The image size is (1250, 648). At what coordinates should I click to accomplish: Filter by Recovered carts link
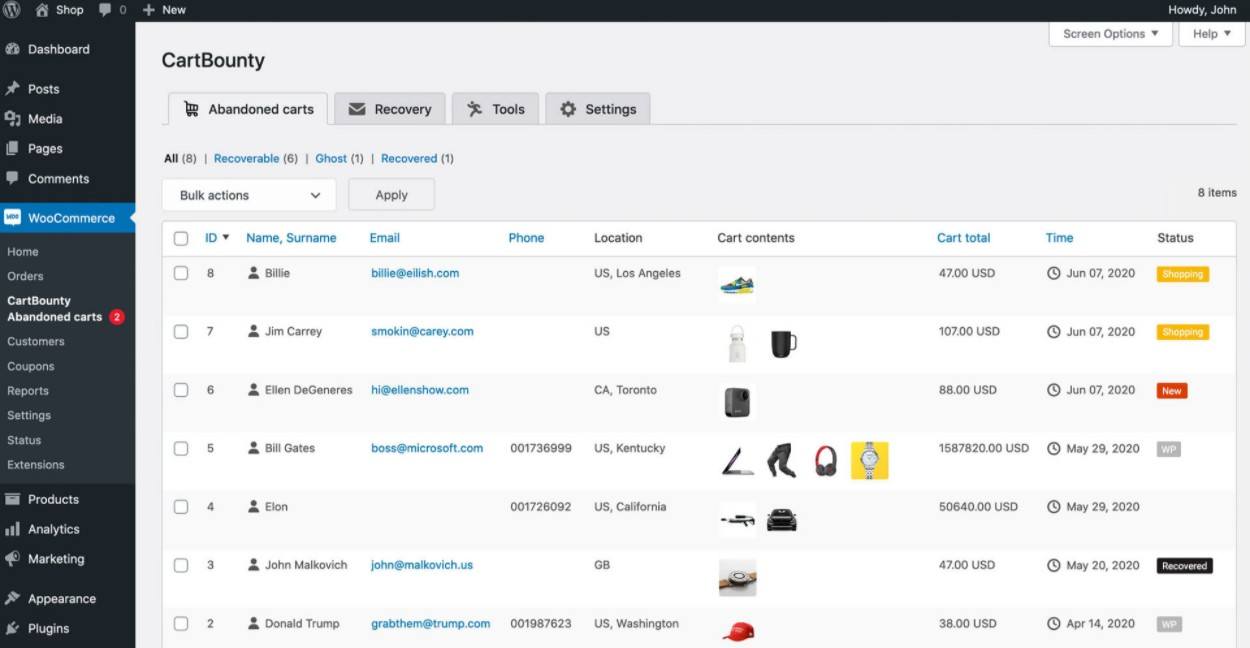pos(409,158)
